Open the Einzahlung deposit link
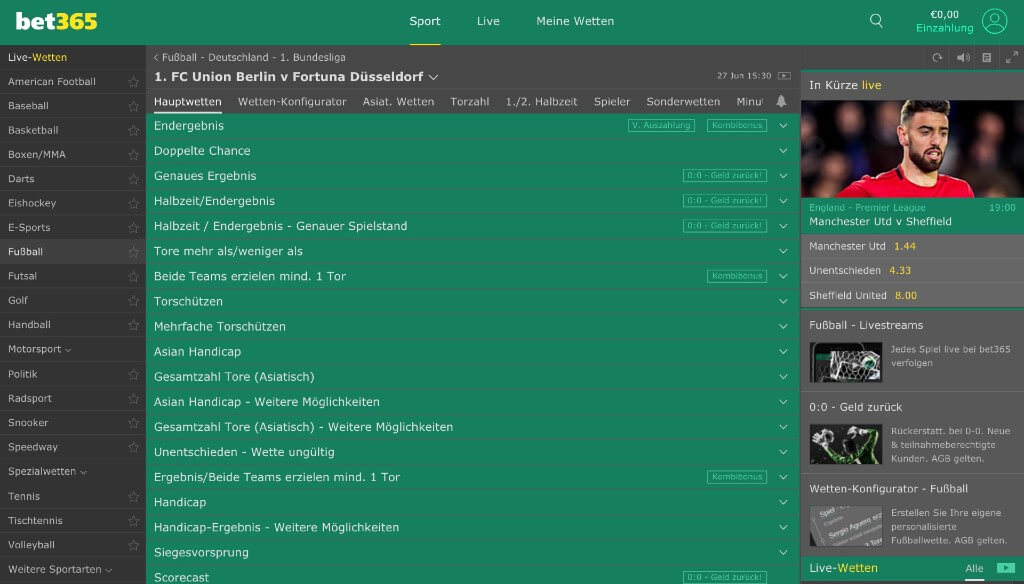Screen dimensions: 1024x584 tap(944, 28)
